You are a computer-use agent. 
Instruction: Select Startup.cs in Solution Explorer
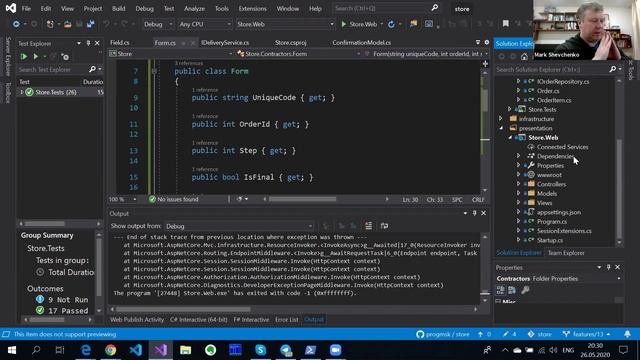point(549,240)
